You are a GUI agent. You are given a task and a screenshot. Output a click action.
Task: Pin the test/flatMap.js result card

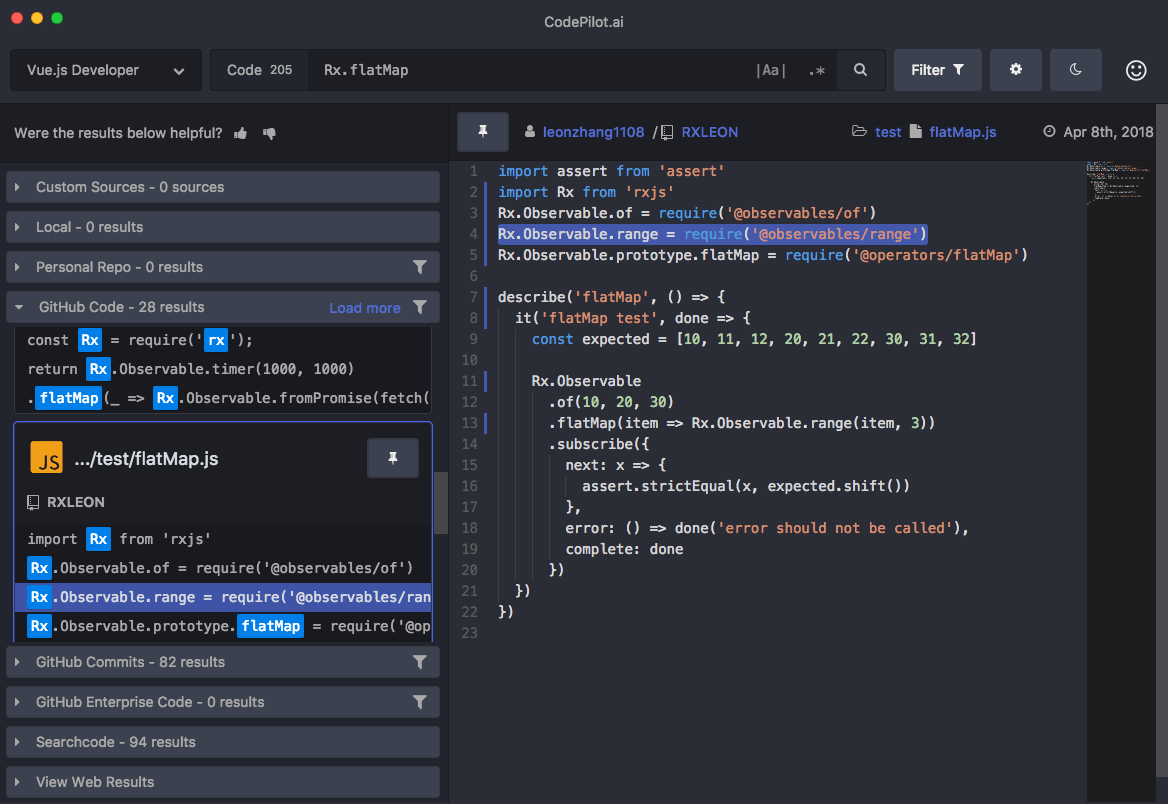tap(393, 458)
